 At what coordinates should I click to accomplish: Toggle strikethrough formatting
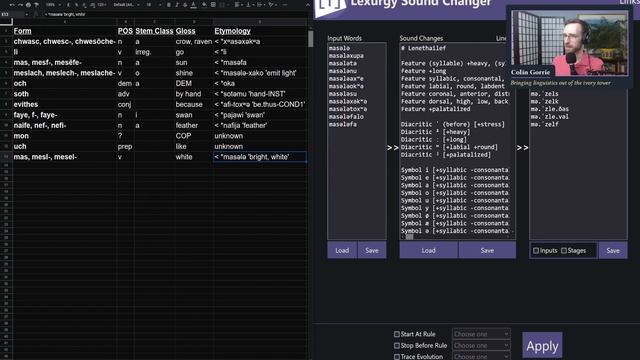pos(185,5)
